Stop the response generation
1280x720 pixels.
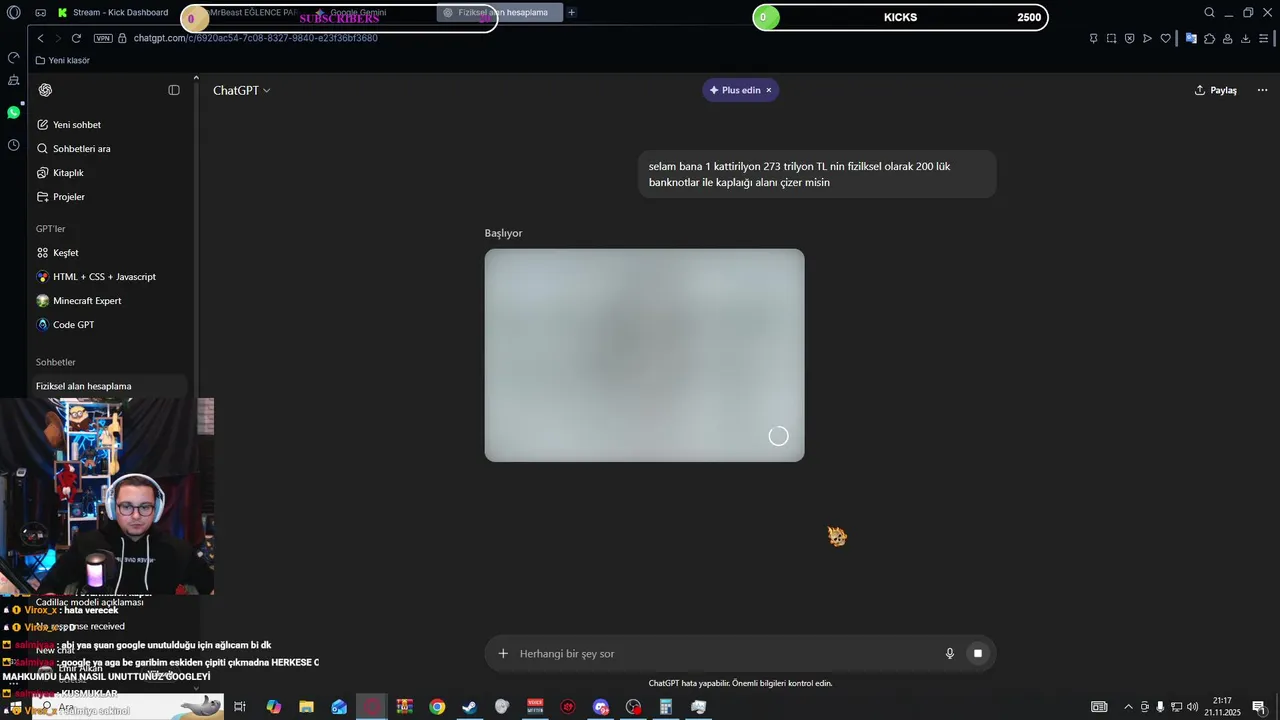pyautogui.click(x=978, y=653)
